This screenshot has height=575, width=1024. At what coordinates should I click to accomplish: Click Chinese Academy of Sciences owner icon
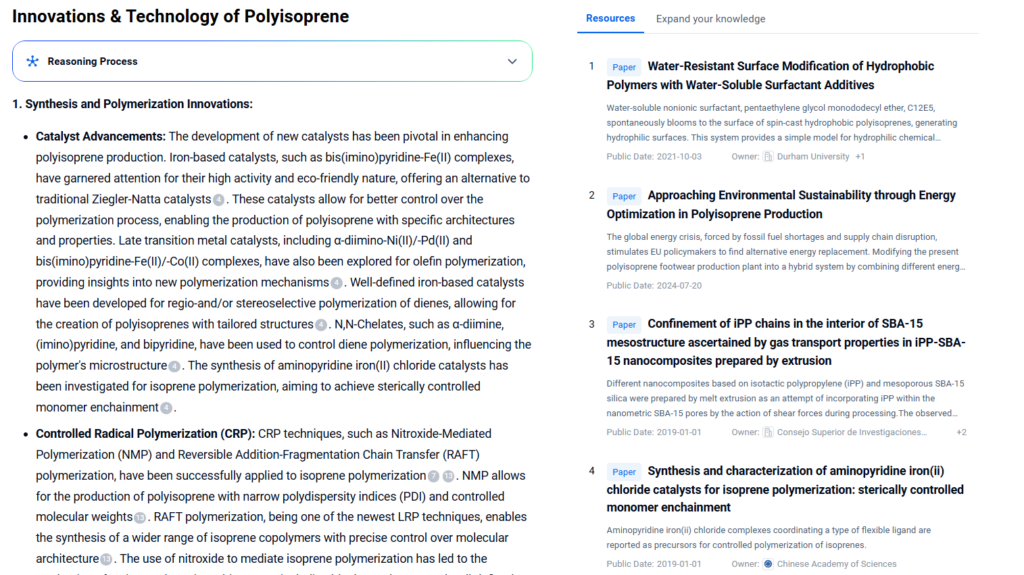coord(768,564)
